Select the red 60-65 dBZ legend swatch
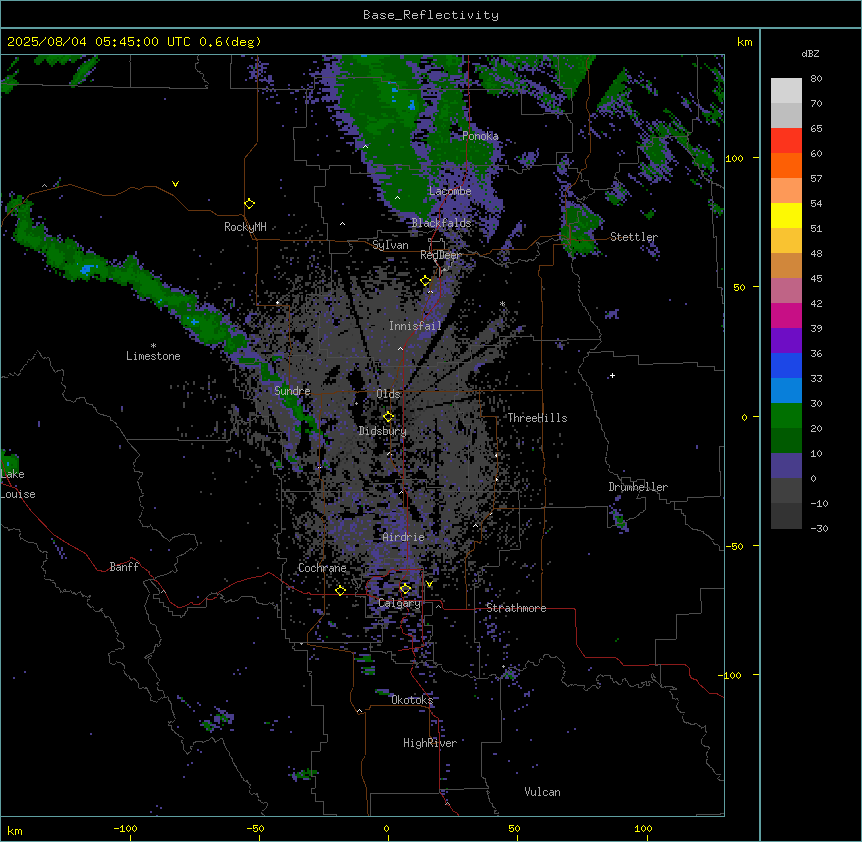This screenshot has height=842, width=862. 786,140
